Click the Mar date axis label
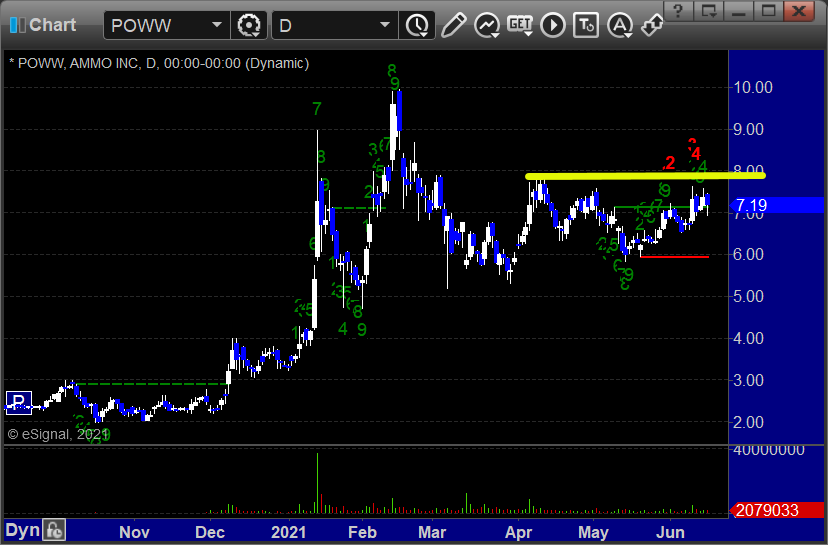This screenshot has height=545, width=828. pyautogui.click(x=432, y=532)
